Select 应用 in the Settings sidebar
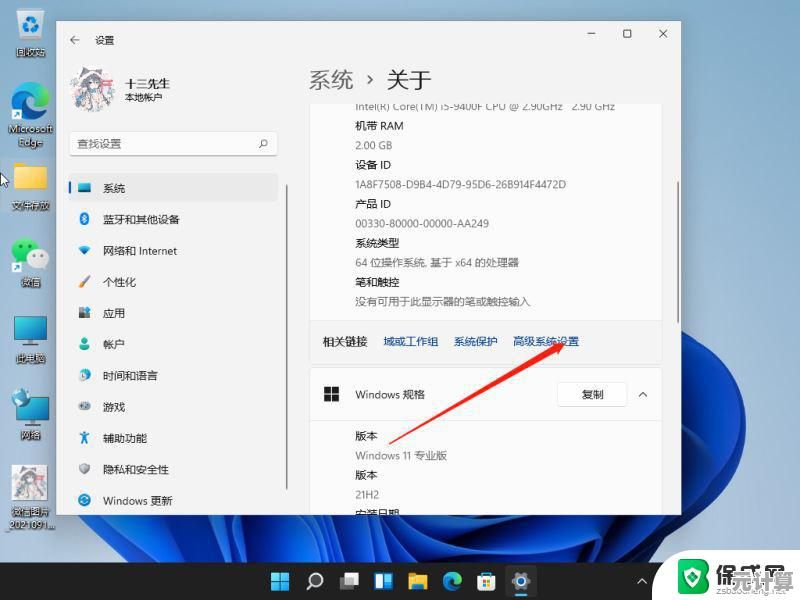Screen dimensions: 800x600 [x=113, y=313]
